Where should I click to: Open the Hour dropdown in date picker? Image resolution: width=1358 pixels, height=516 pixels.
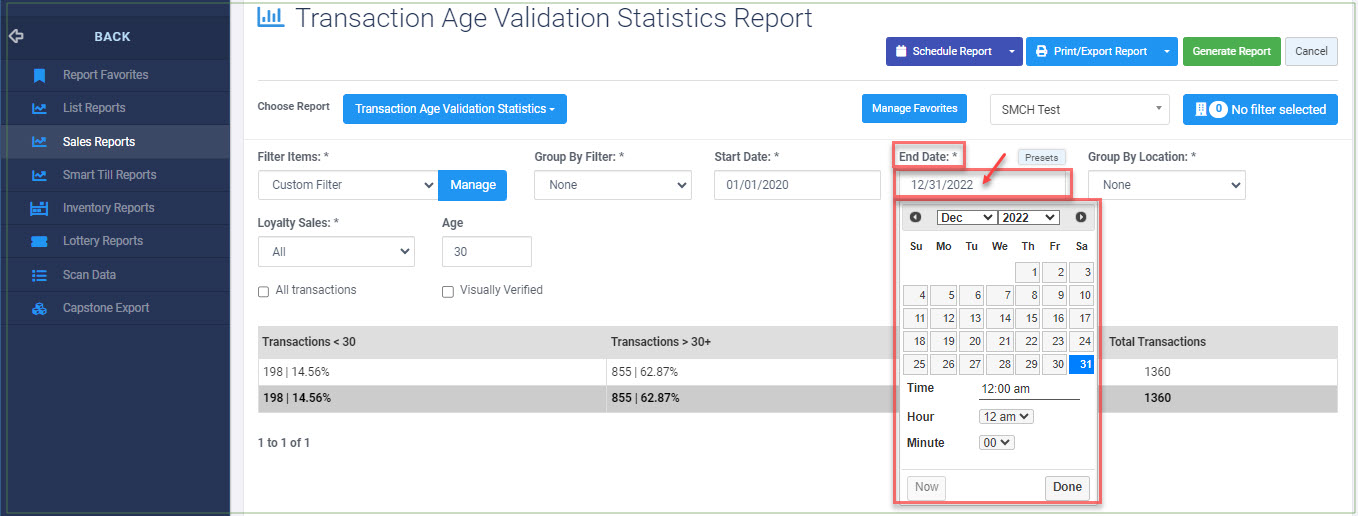point(1006,416)
